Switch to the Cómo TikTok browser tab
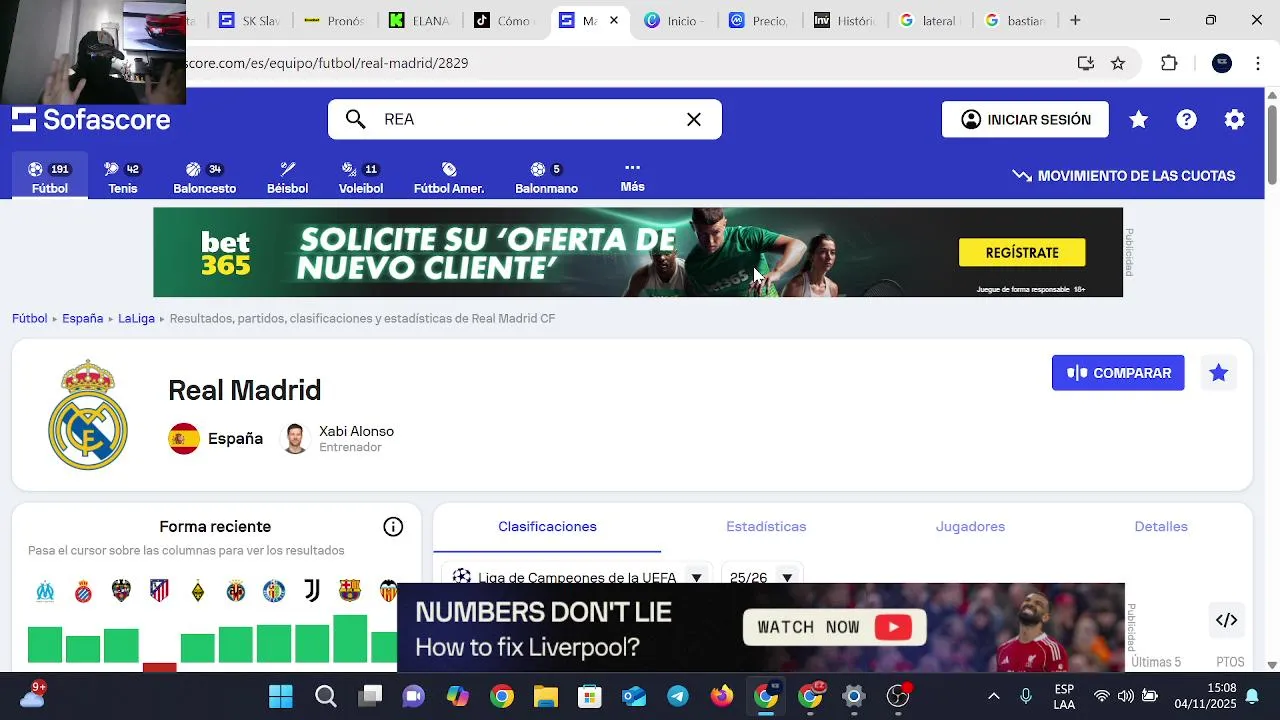 pyautogui.click(x=505, y=20)
